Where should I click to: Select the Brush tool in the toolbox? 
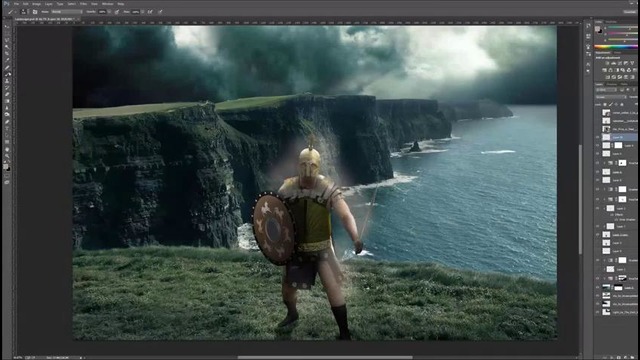[x=7, y=73]
